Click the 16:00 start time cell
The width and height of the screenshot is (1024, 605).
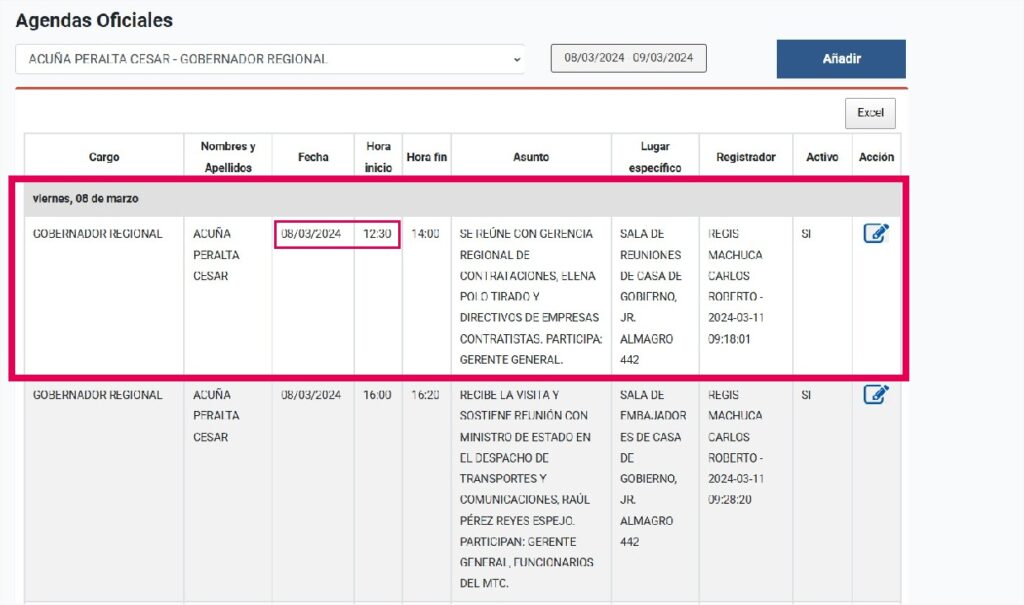(x=377, y=395)
